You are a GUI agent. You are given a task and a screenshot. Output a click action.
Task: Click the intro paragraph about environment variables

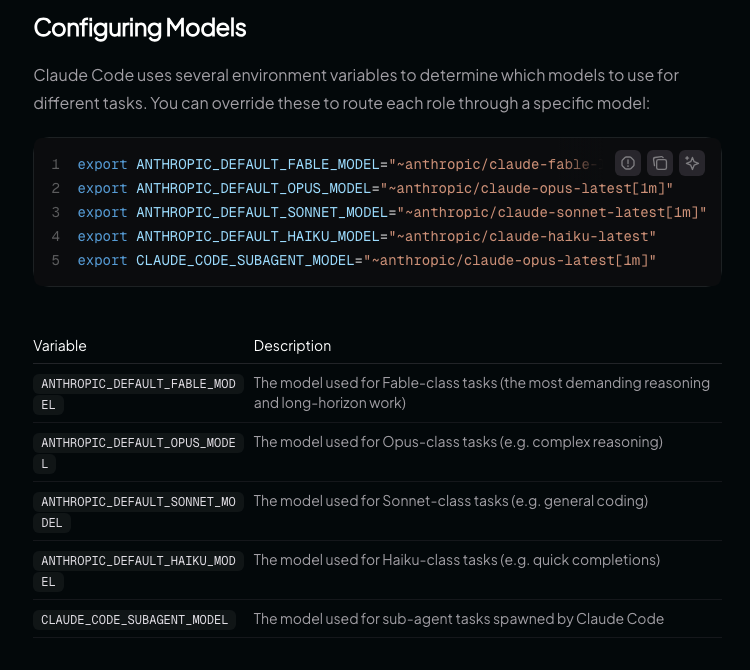click(356, 89)
